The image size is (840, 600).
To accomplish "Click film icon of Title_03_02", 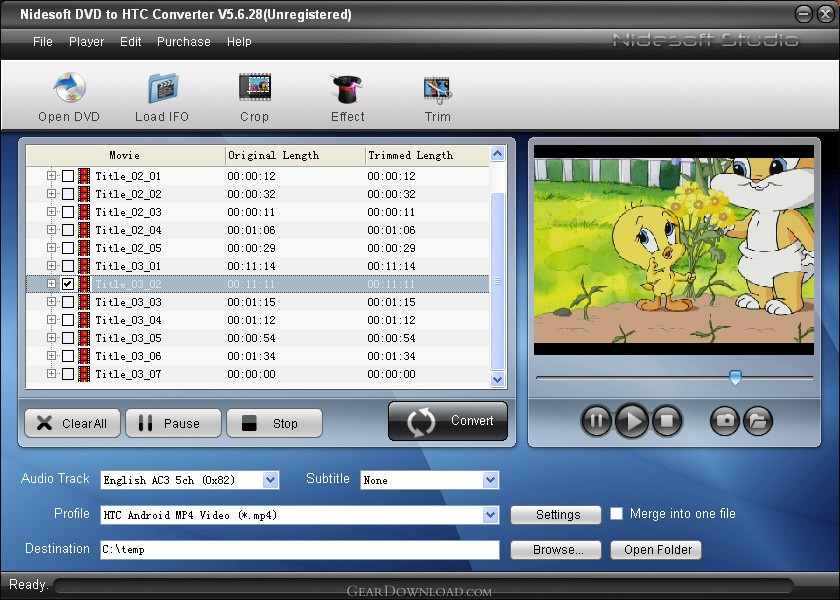I will point(84,283).
